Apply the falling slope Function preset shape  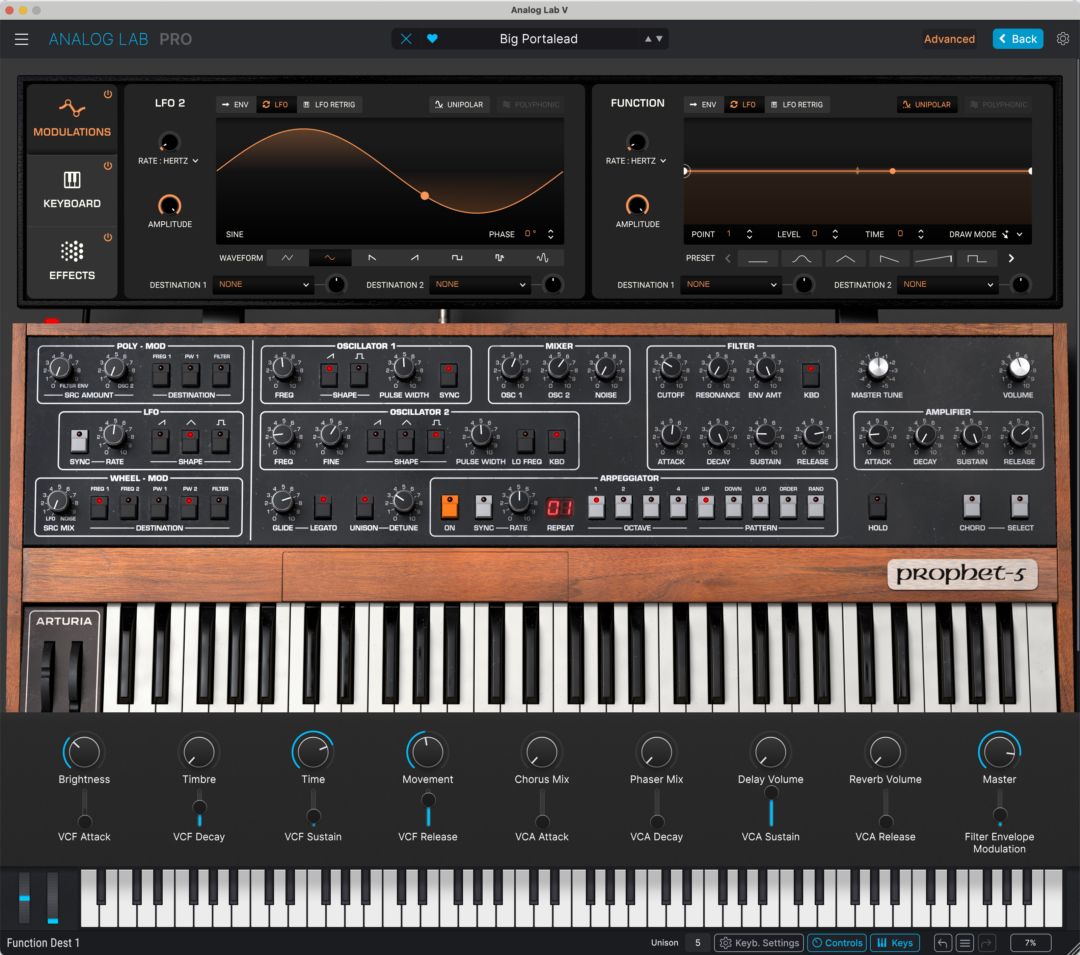pos(889,259)
